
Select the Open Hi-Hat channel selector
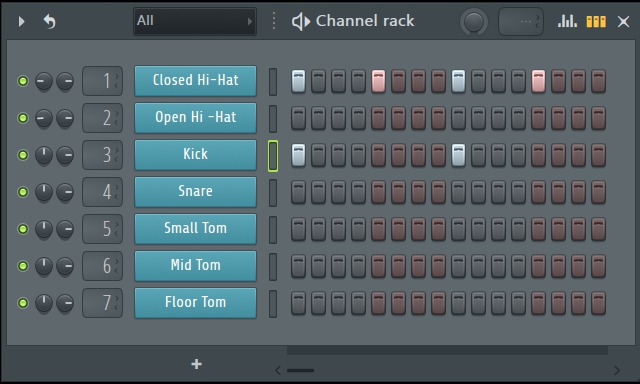273,118
